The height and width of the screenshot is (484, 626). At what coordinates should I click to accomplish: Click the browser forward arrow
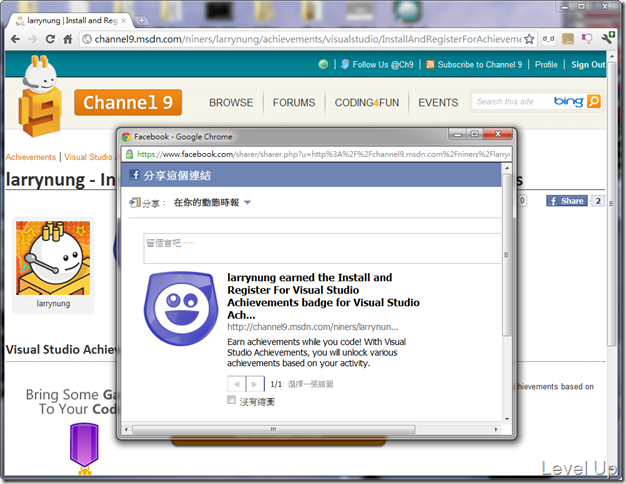coord(33,39)
